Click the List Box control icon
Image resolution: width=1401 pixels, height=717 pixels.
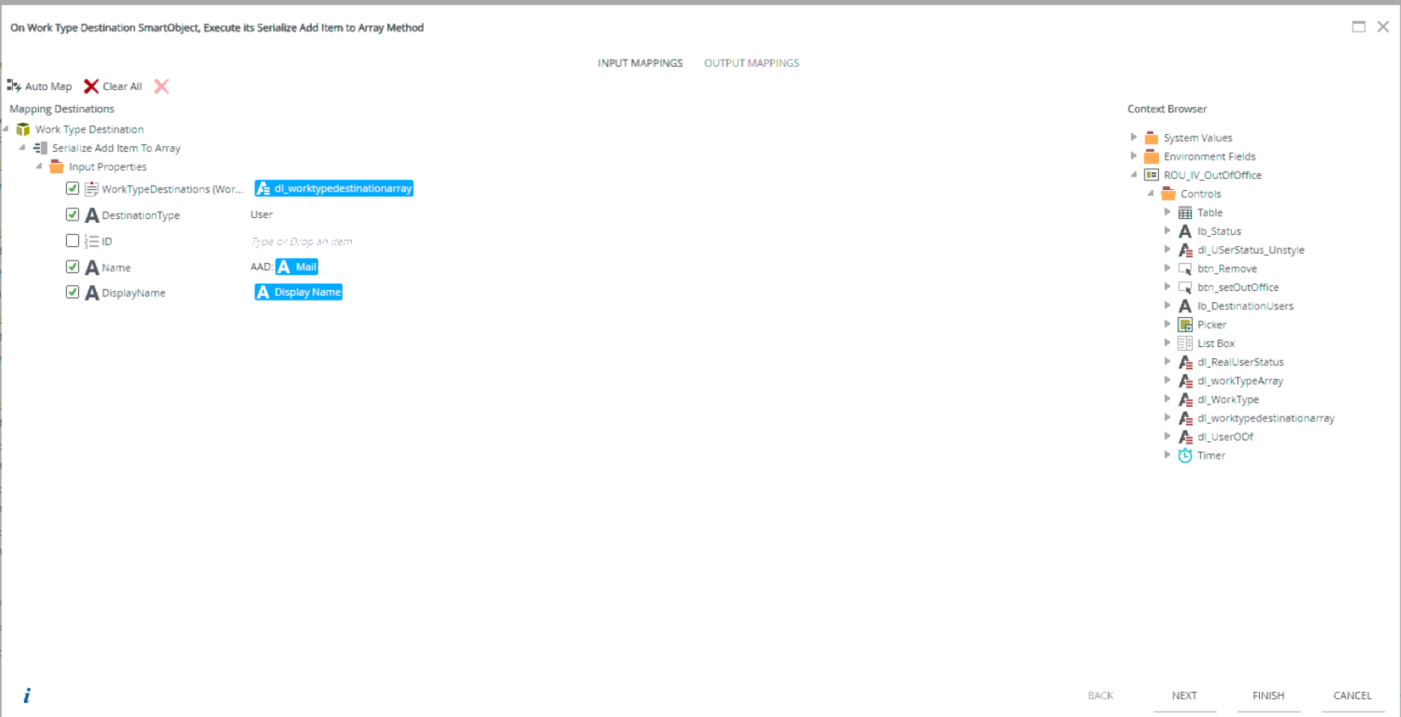click(1185, 344)
